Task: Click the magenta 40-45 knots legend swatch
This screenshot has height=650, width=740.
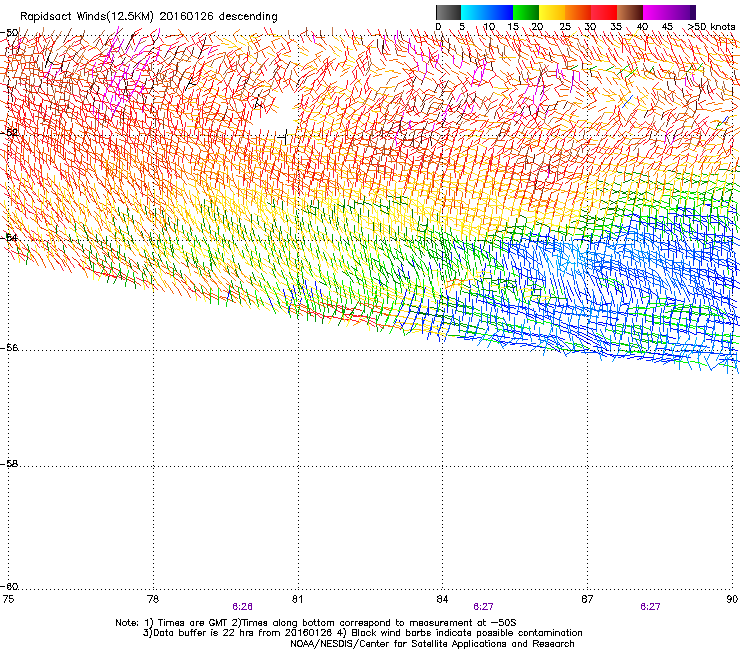Action: pyautogui.click(x=656, y=12)
